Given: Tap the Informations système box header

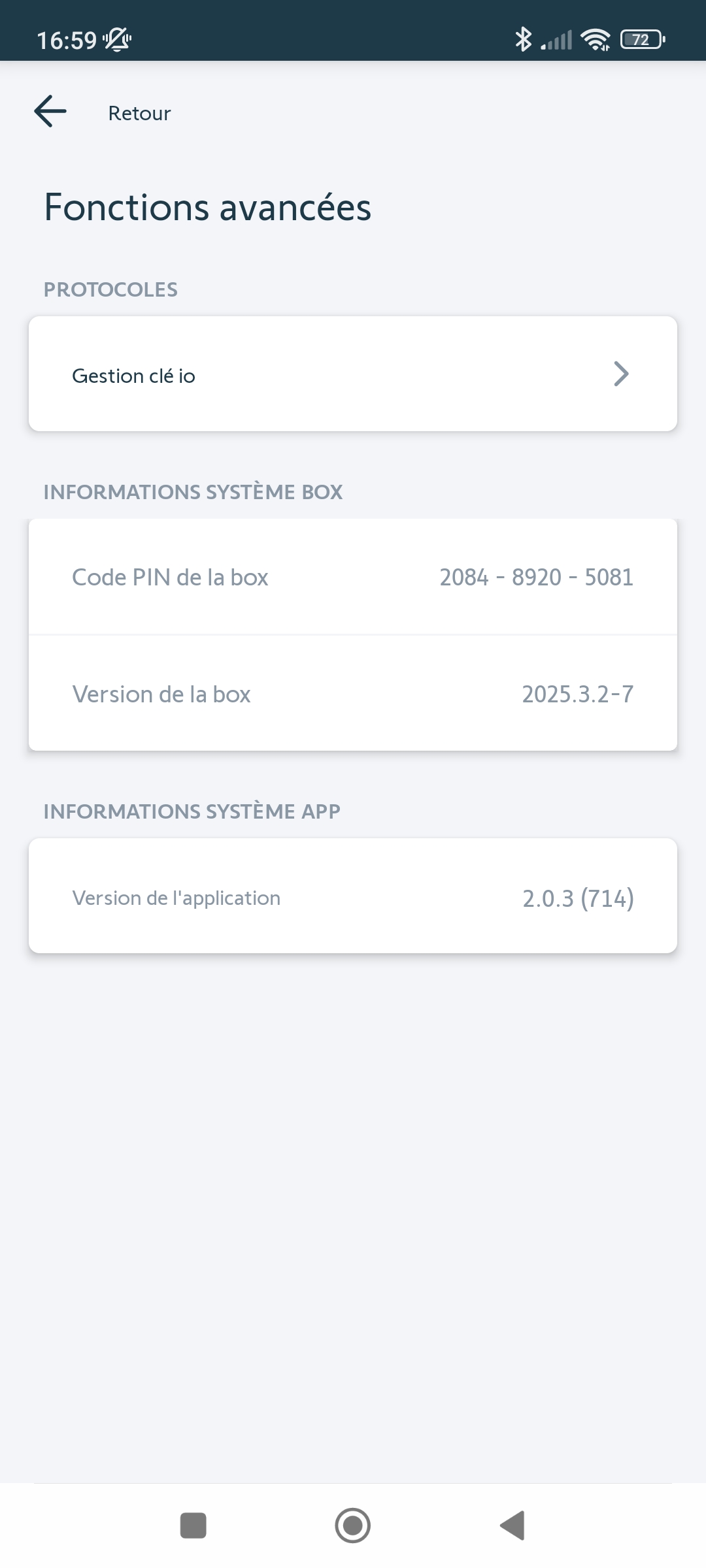Looking at the screenshot, I should (x=193, y=491).
